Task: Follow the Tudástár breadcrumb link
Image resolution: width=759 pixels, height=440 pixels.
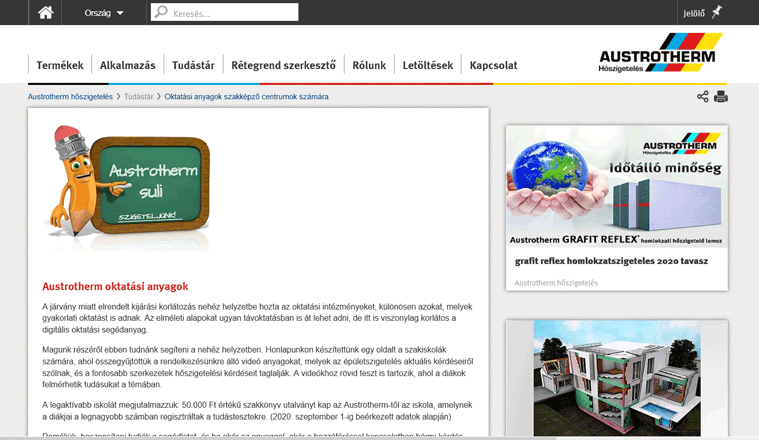Action: point(138,97)
